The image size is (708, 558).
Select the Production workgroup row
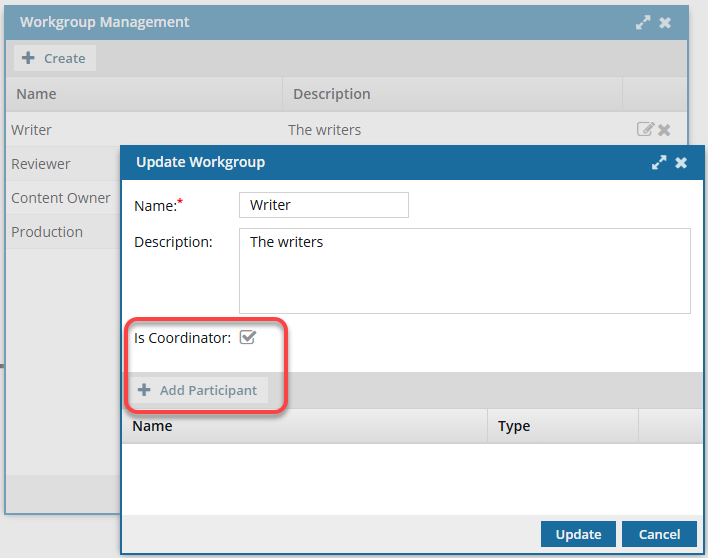[x=47, y=232]
